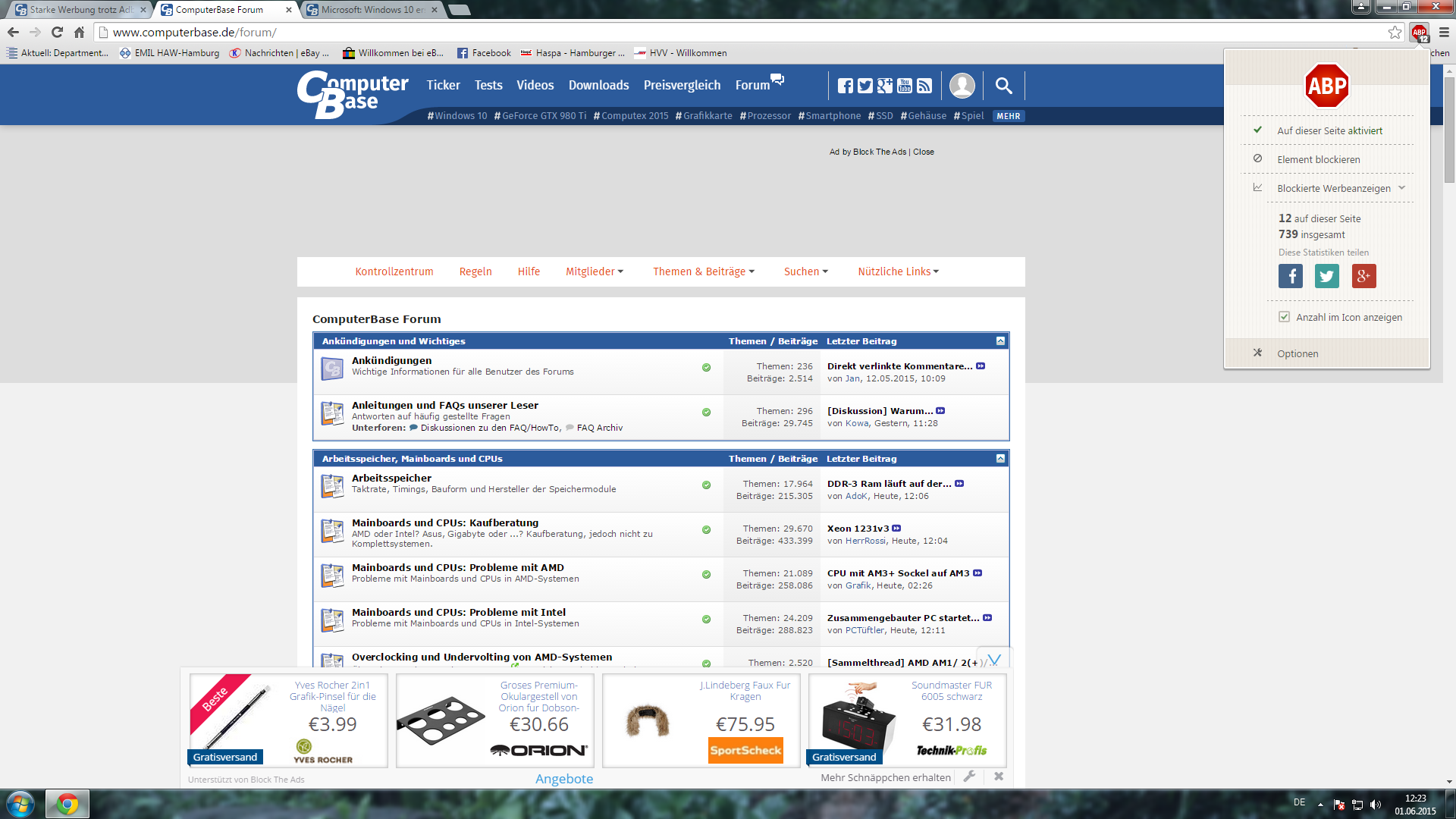This screenshot has width=1456, height=819.
Task: Collapse the 'Ankündigungen und Wichtiges' category
Action: tap(1000, 341)
